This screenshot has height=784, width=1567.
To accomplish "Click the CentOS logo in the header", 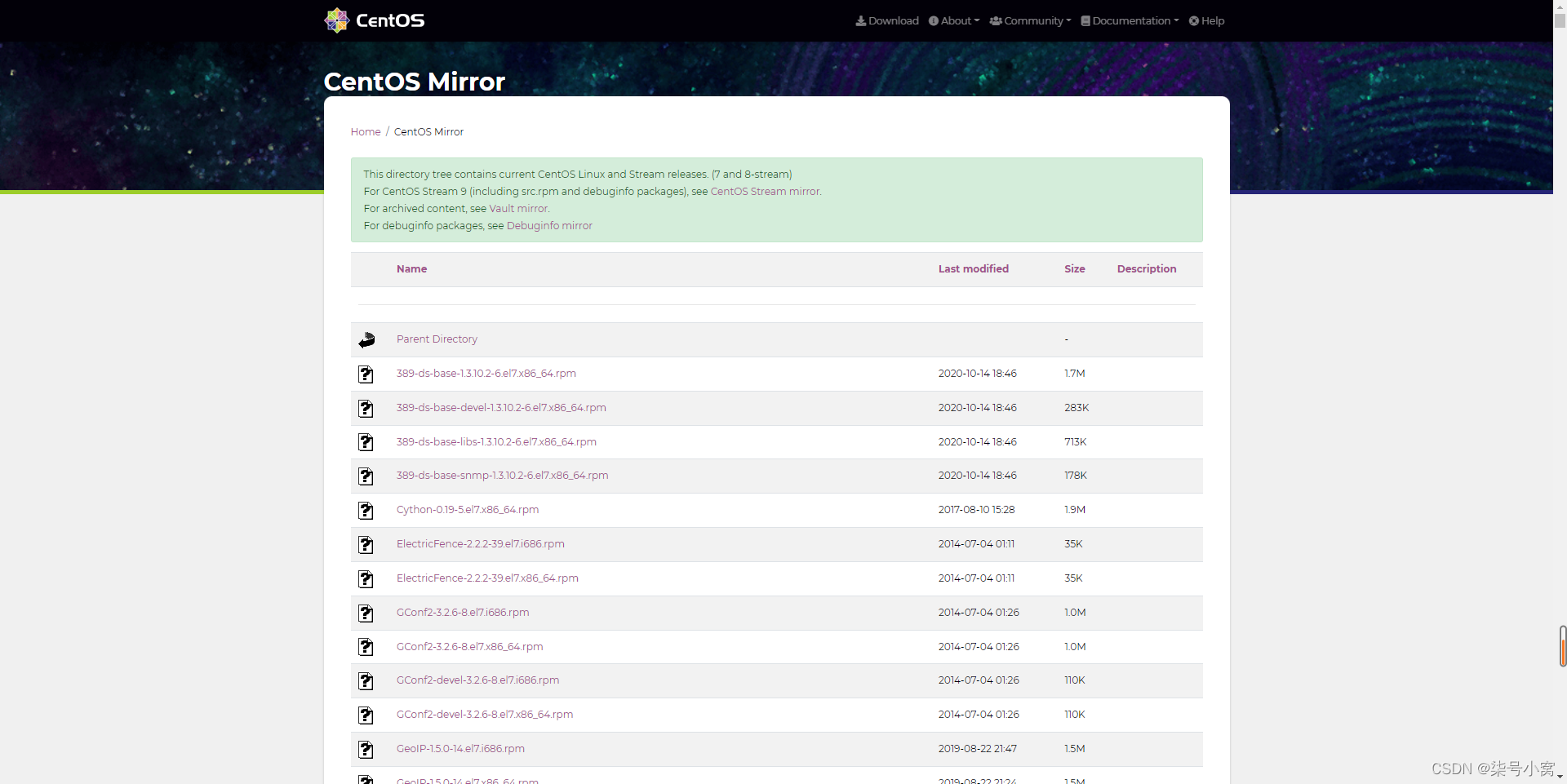I will pyautogui.click(x=336, y=20).
